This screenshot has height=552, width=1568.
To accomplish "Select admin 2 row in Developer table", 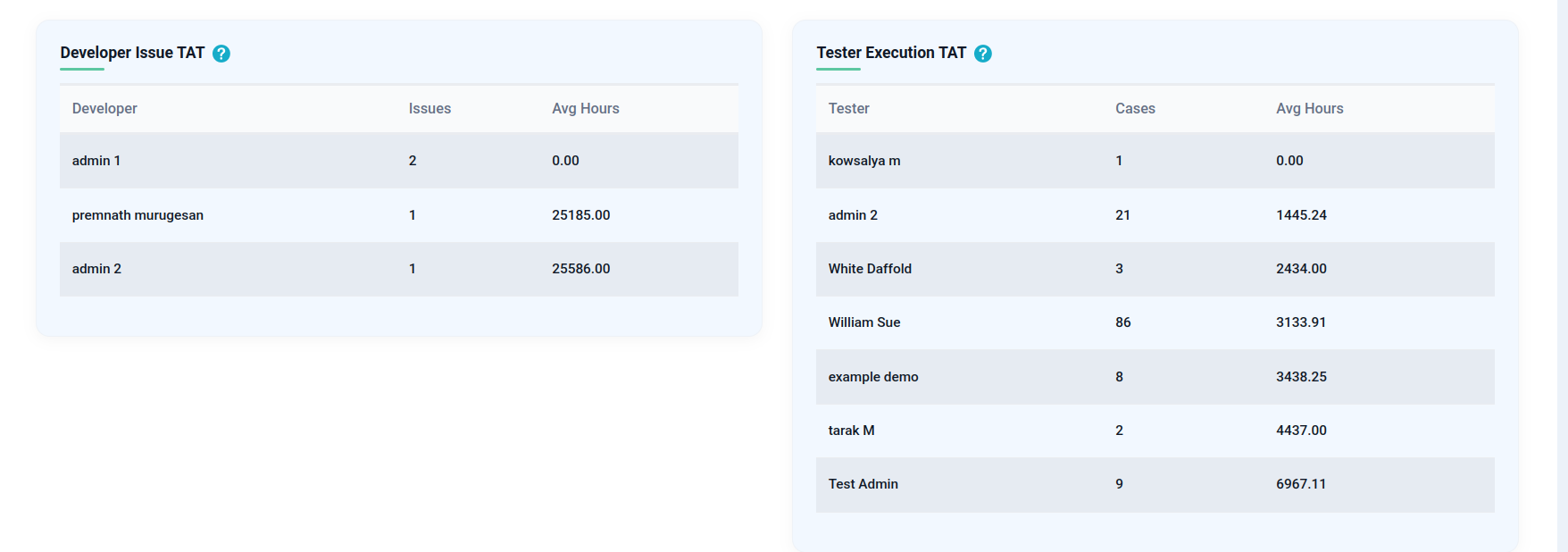I will pyautogui.click(x=399, y=269).
